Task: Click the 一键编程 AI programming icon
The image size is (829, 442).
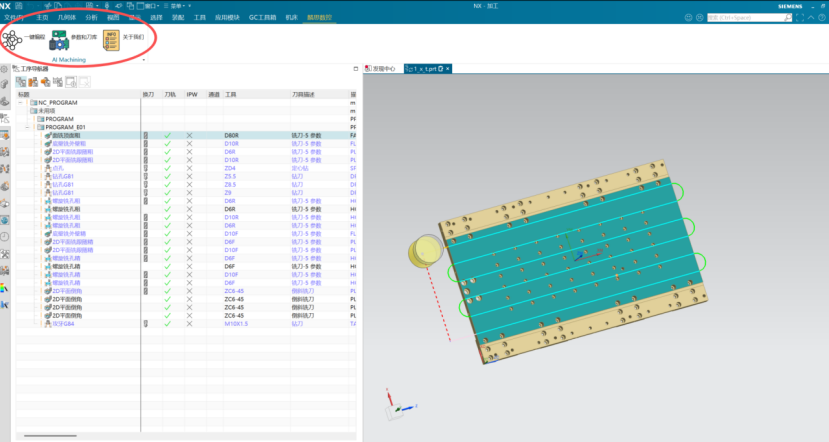Action: [12, 39]
